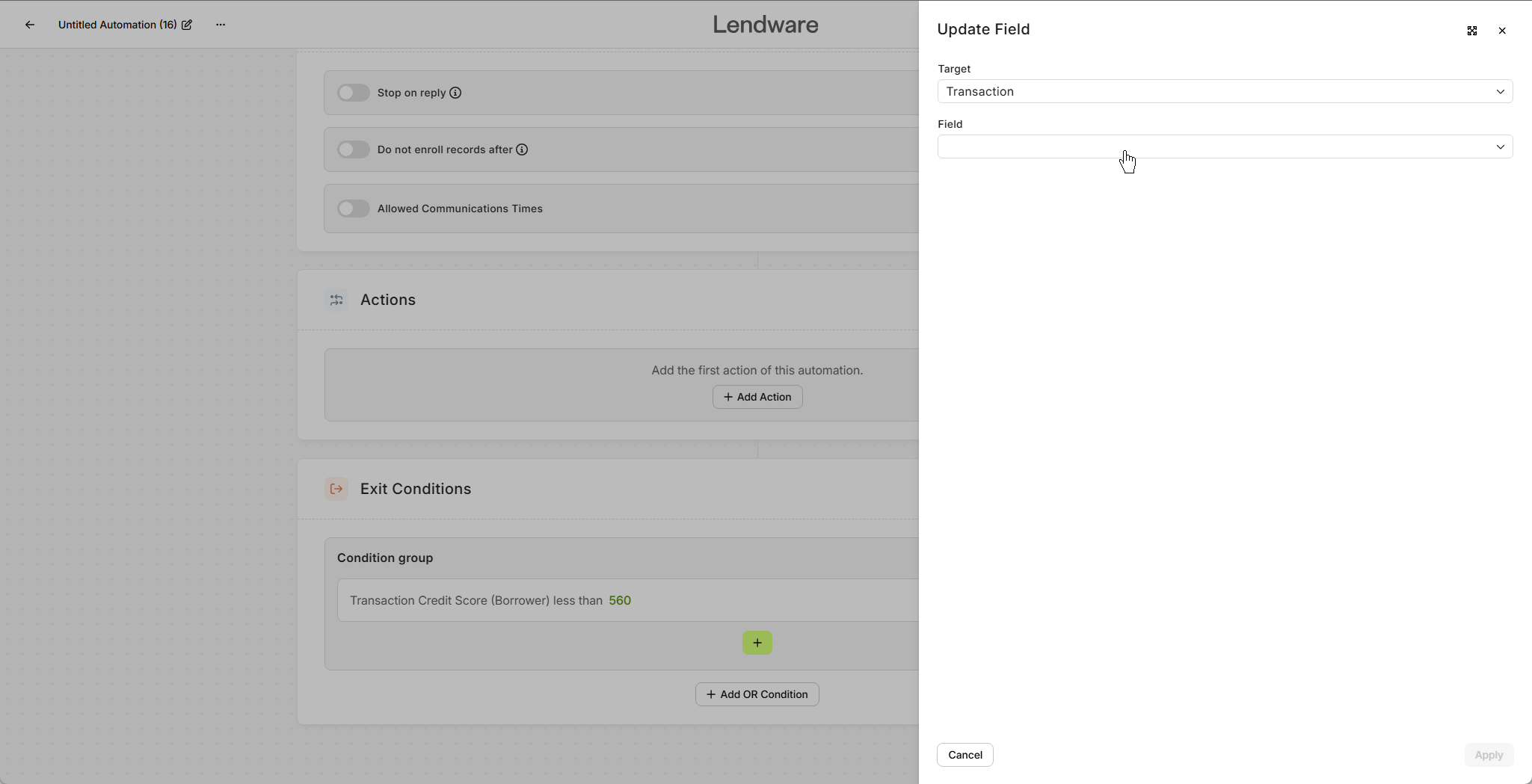
Task: Open the three-dot more options menu
Action: [x=221, y=25]
